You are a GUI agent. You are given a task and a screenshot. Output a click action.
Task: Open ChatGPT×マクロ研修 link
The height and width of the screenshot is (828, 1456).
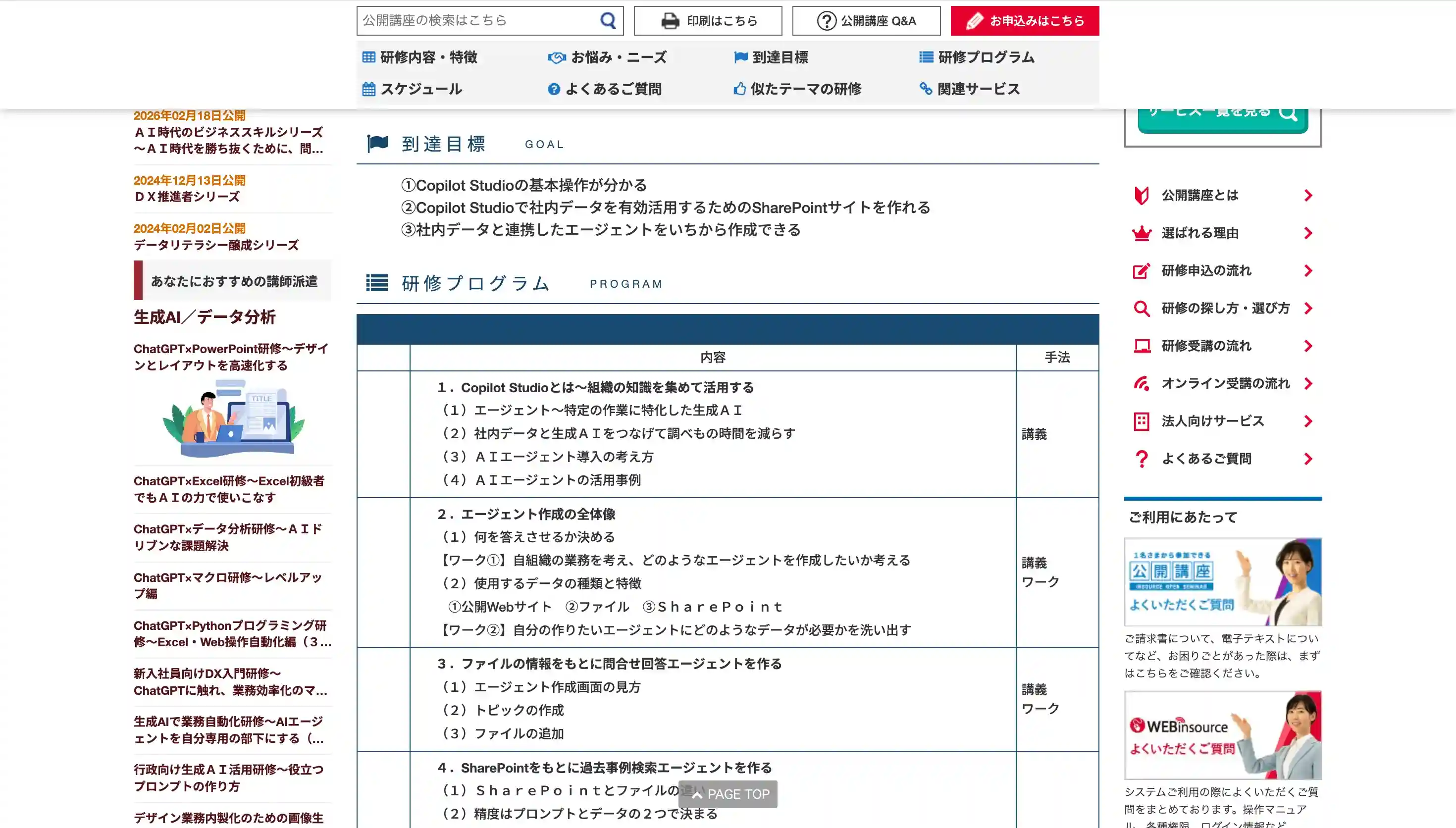click(228, 586)
